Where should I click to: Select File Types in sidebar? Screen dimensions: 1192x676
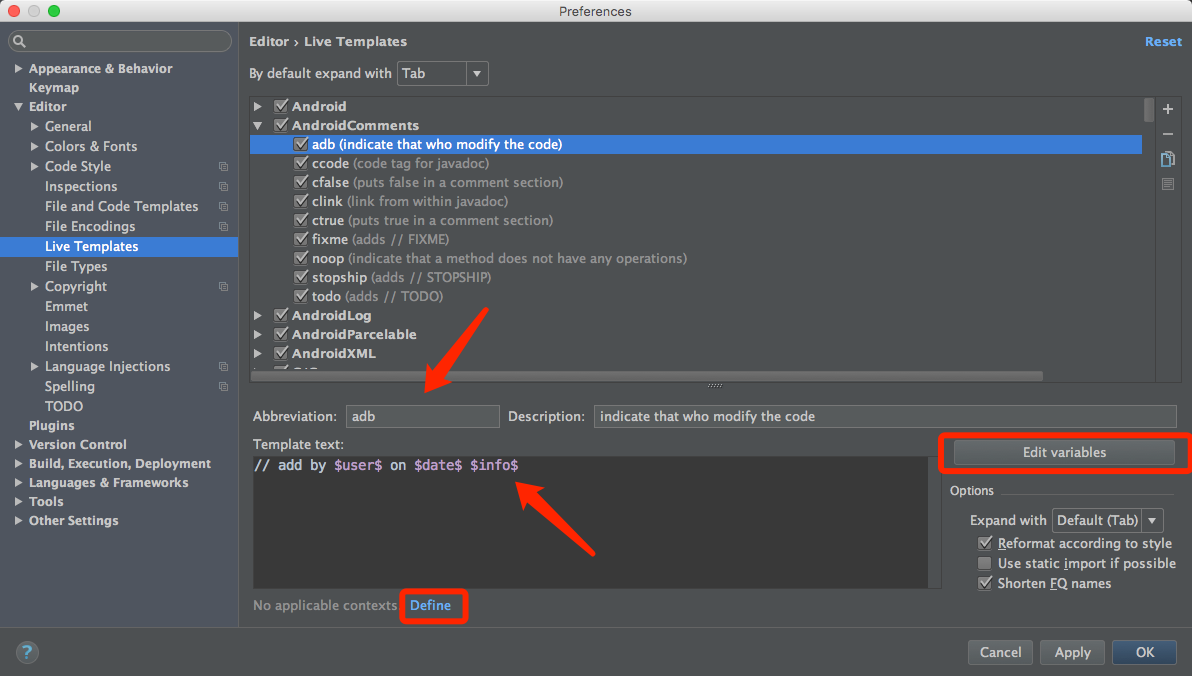(76, 266)
